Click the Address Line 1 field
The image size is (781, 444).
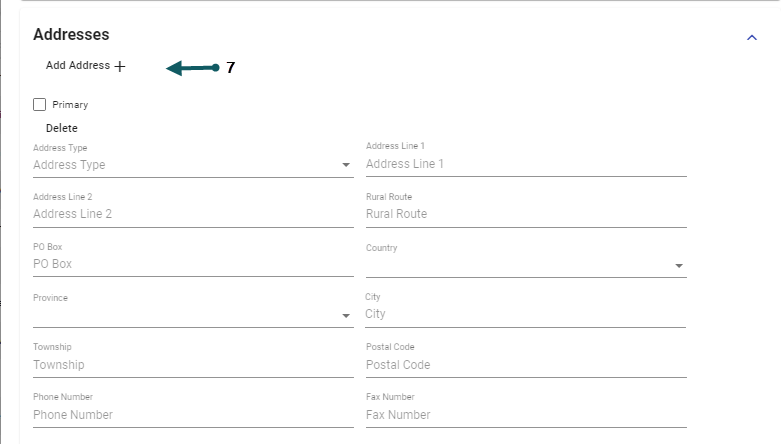click(x=526, y=164)
